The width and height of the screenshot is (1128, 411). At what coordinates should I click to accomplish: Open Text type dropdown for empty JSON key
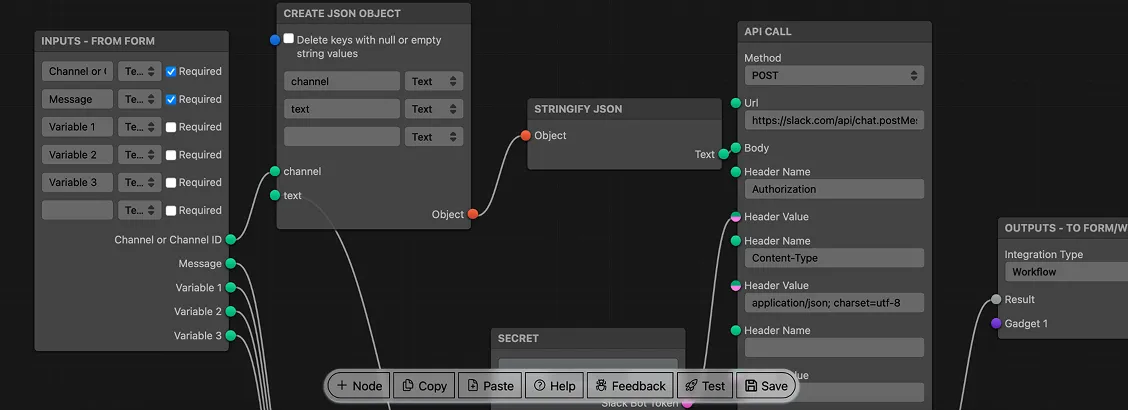pyautogui.click(x=434, y=137)
